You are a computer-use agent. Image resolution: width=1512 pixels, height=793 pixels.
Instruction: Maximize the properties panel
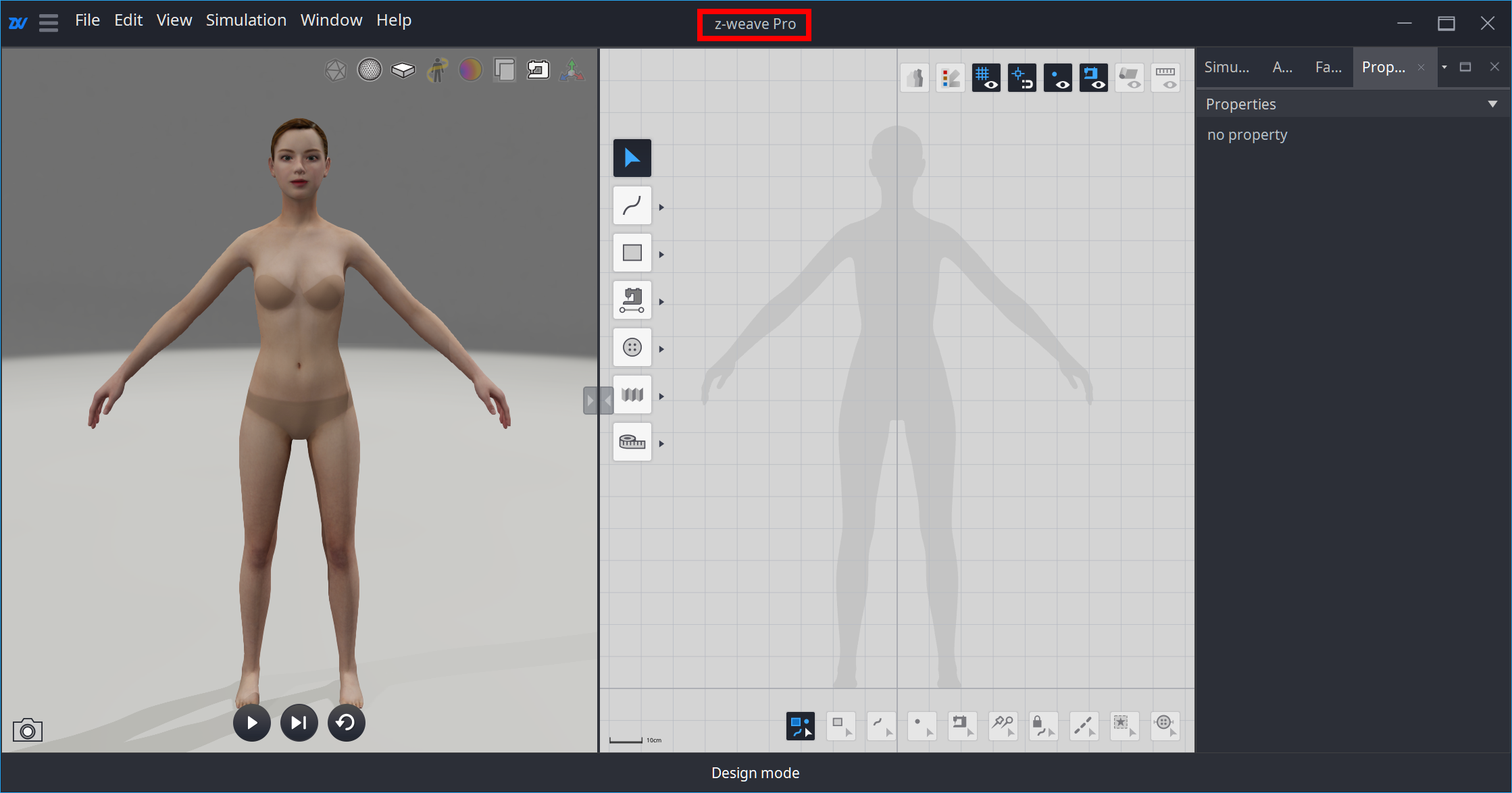click(x=1465, y=67)
